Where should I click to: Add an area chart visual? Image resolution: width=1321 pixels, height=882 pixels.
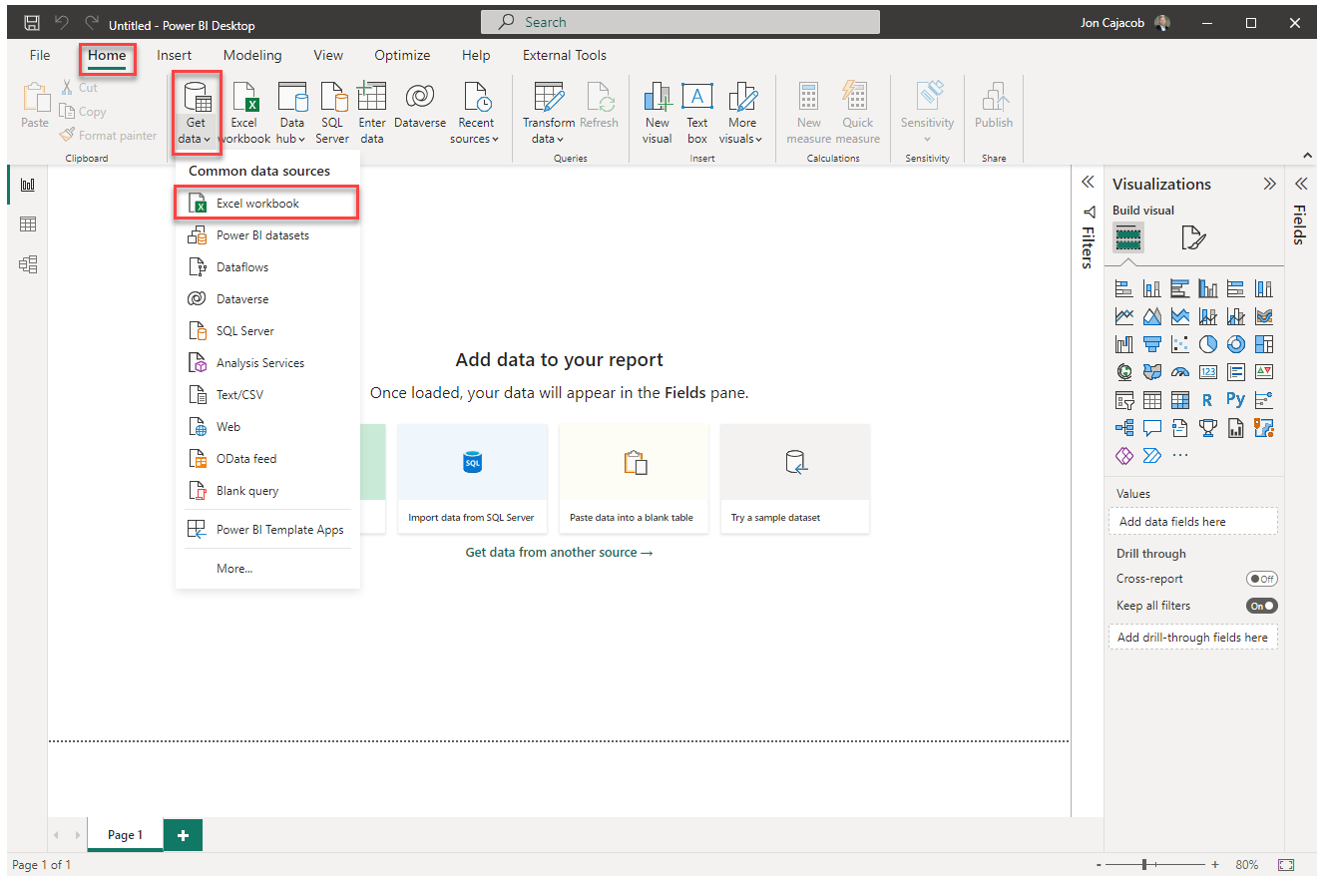[x=1152, y=317]
